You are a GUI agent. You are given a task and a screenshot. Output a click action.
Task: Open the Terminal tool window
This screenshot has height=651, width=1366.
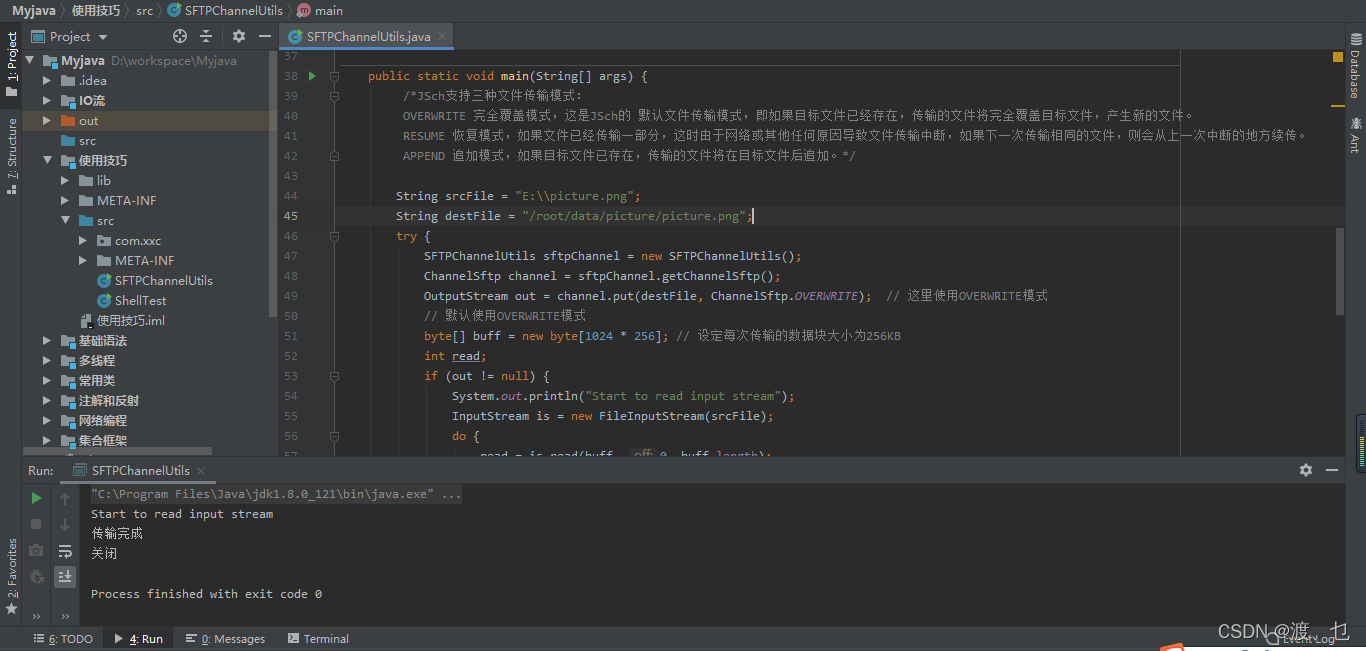[x=319, y=639]
